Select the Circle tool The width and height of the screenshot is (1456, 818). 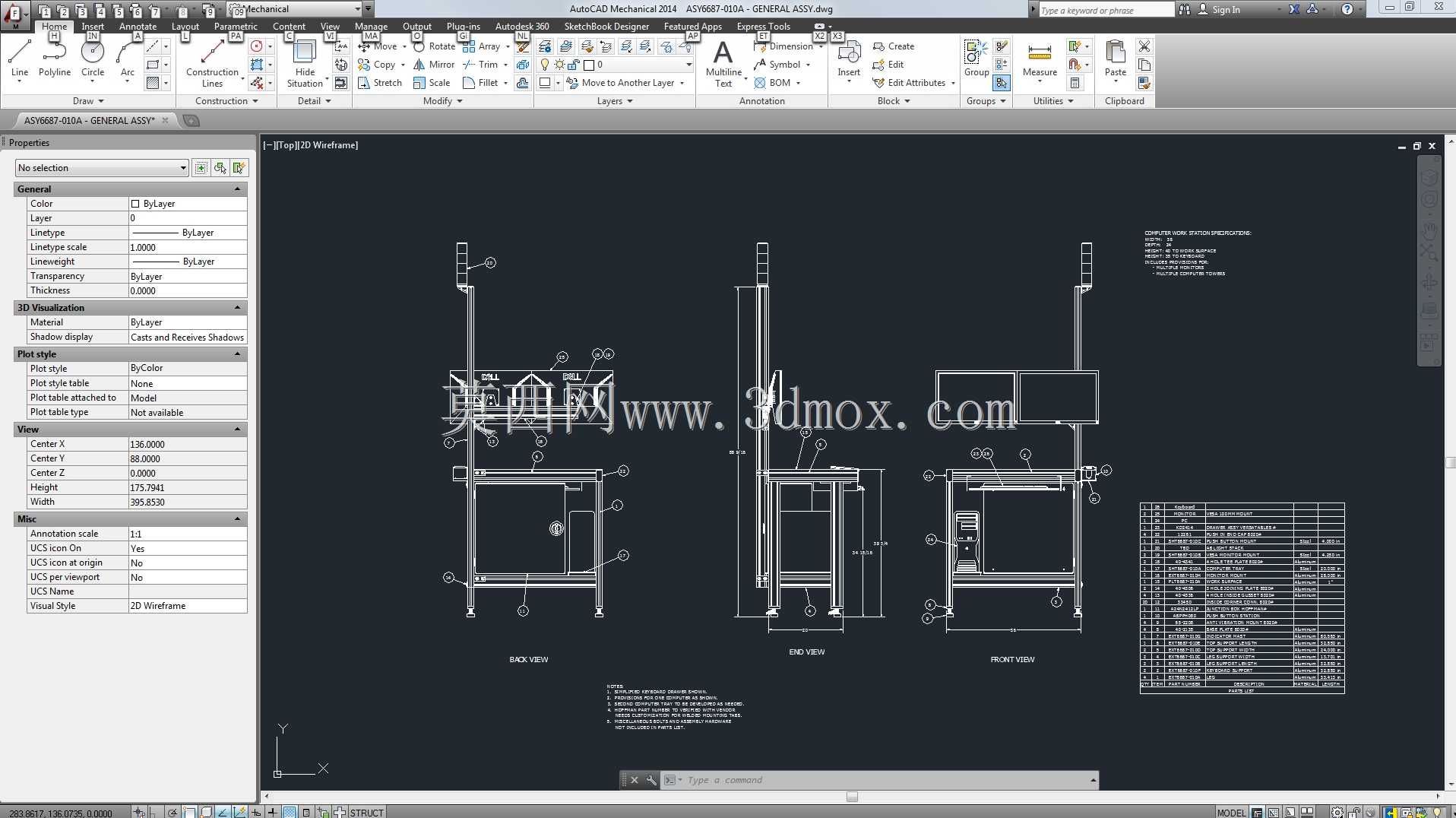tap(93, 59)
